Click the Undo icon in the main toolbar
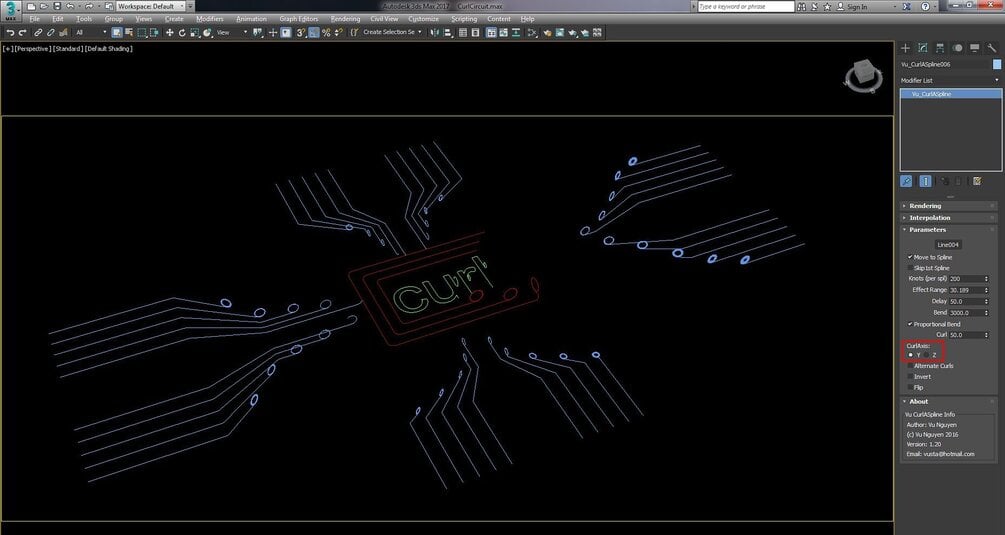 tap(10, 33)
